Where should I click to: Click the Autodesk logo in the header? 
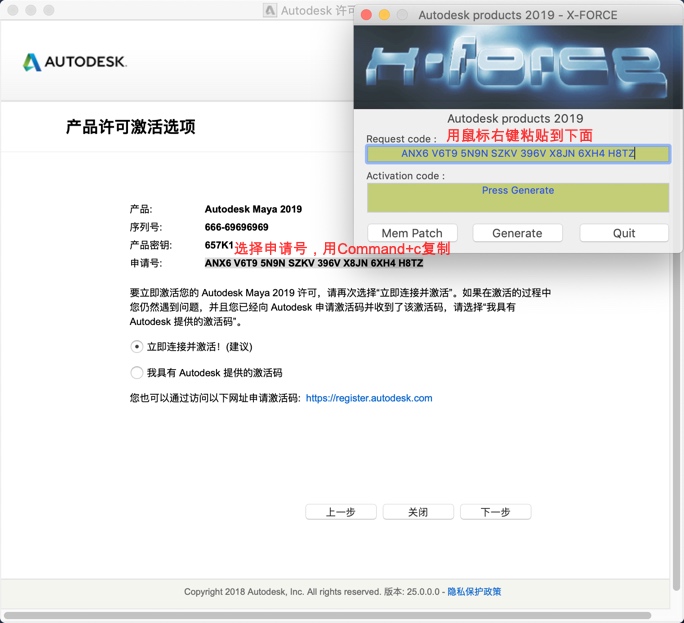[75, 62]
